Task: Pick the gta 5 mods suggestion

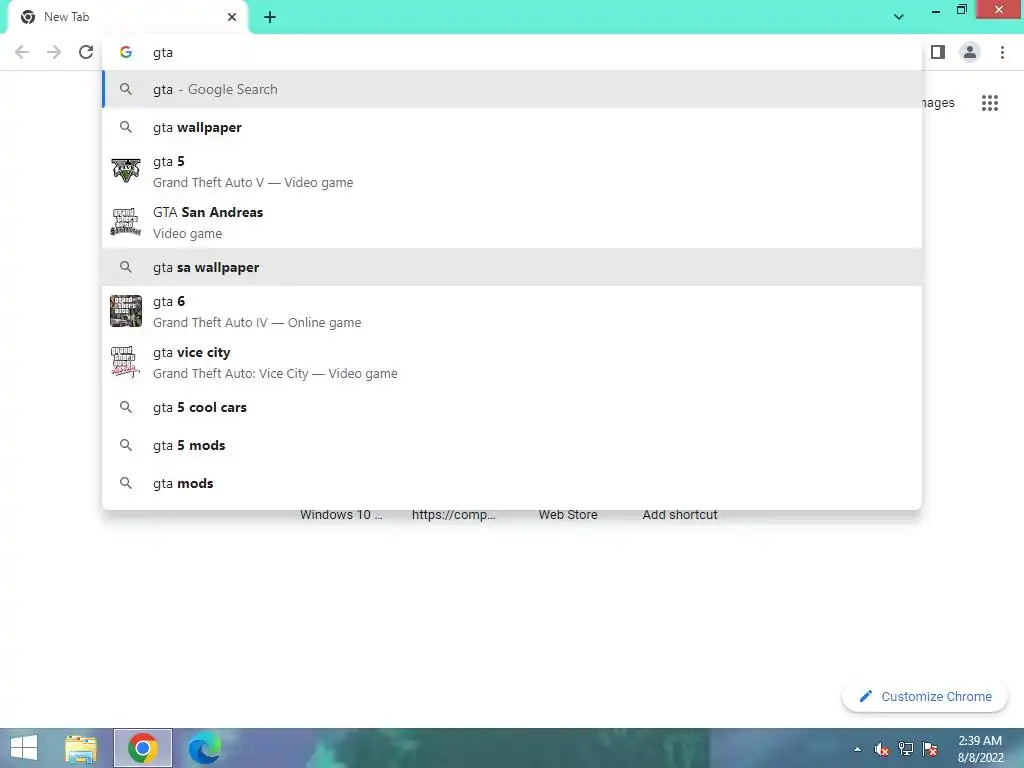Action: (512, 445)
